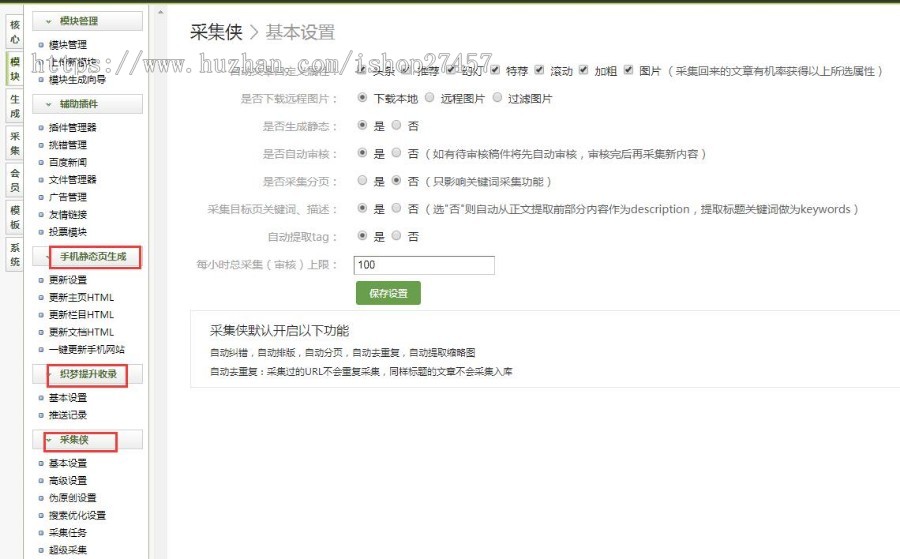Choose 是 for 是否采集分页
Screen dimensions: 900x559
[x=362, y=180]
